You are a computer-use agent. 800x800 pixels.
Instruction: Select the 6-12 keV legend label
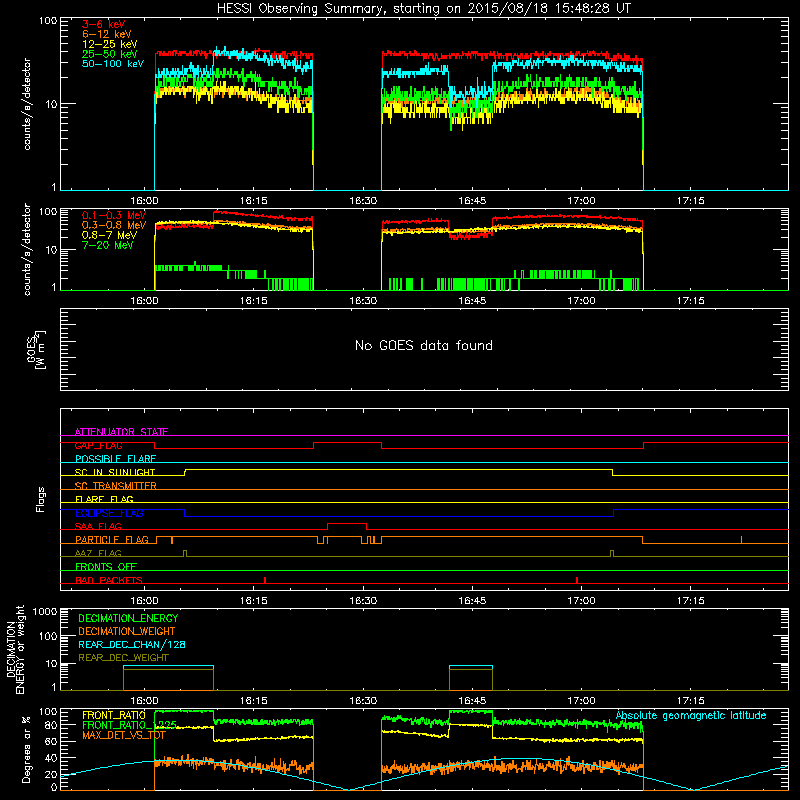tap(106, 34)
